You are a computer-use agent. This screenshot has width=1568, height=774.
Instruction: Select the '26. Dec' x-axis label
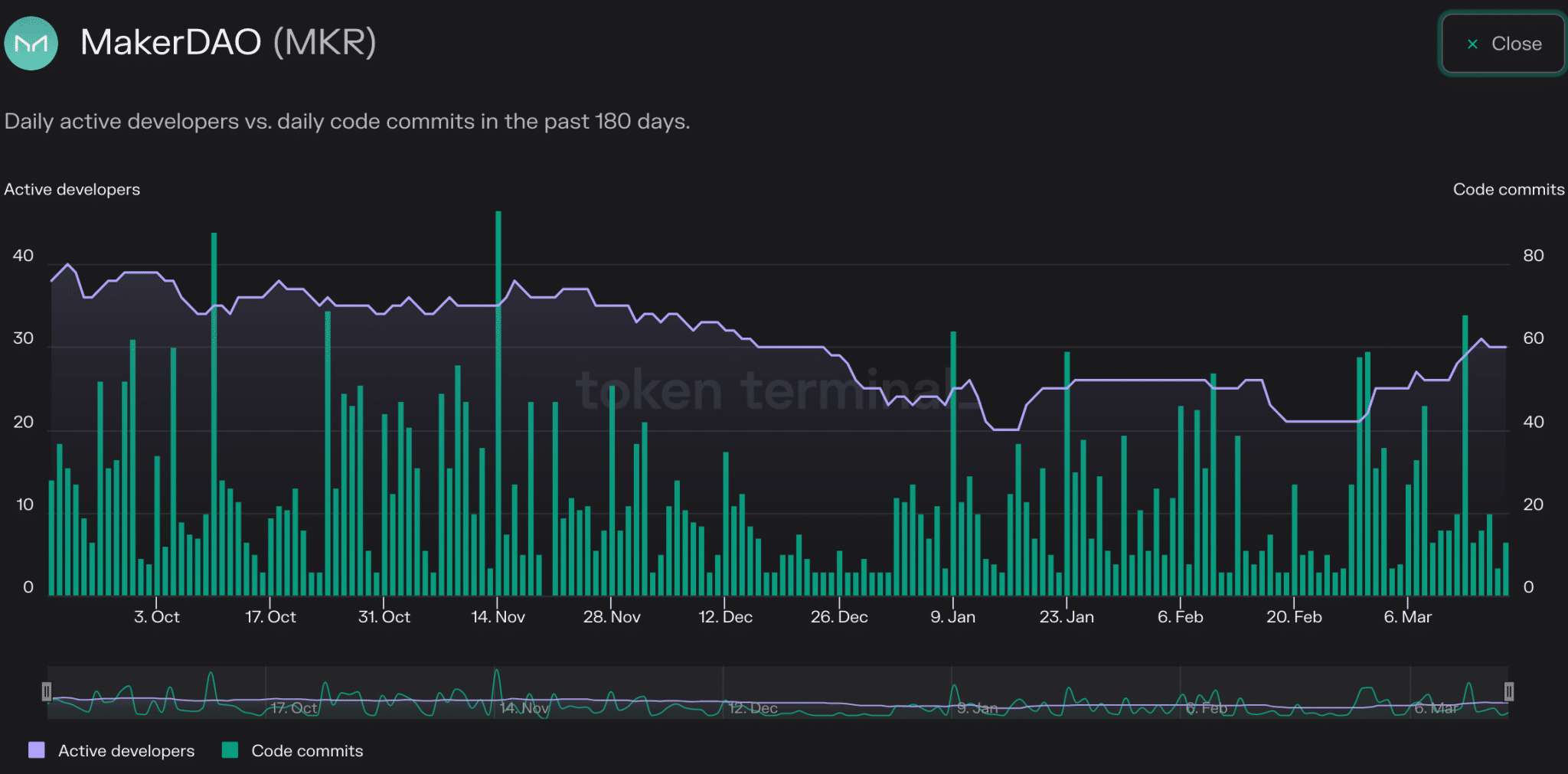839,617
